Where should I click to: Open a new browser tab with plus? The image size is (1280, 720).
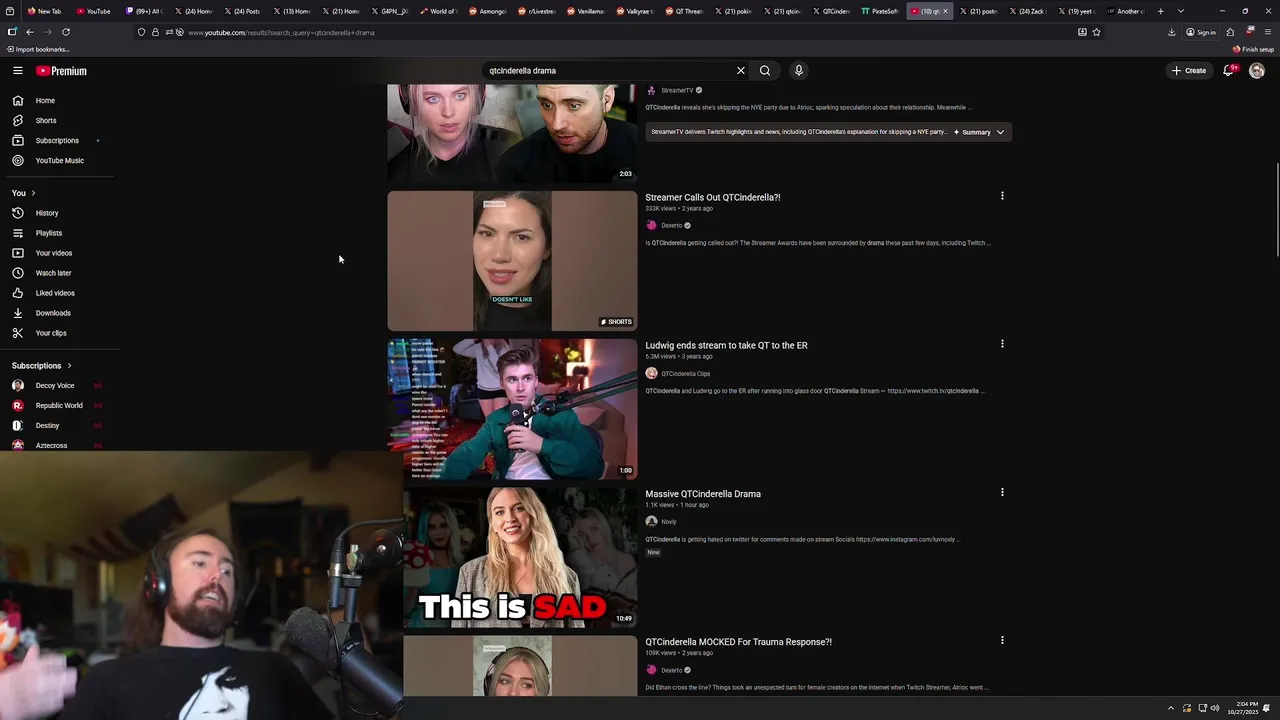pyautogui.click(x=1160, y=11)
